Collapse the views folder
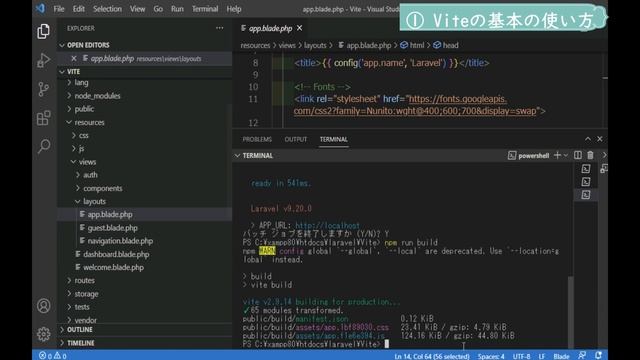The height and width of the screenshot is (360, 640). (x=87, y=162)
